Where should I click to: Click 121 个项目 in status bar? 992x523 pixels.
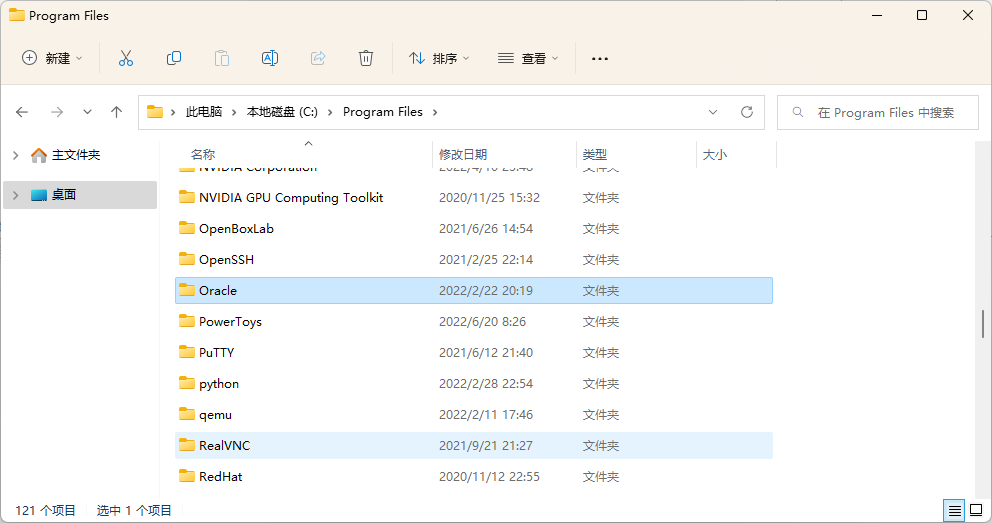click(x=46, y=510)
